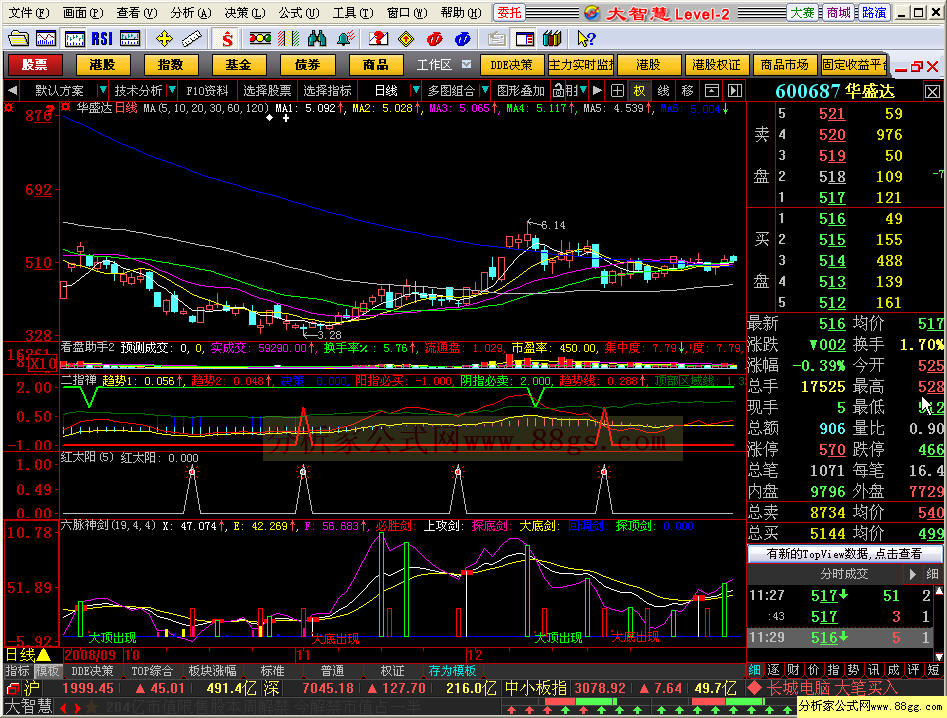Select the red 股票 market tab

pyautogui.click(x=34, y=65)
